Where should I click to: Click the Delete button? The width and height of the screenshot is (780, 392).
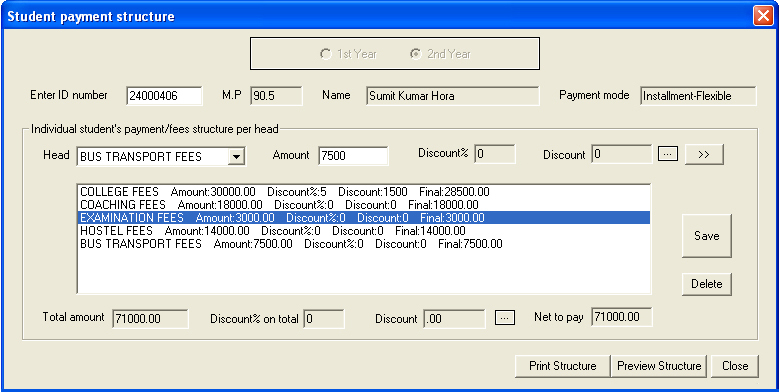[706, 284]
